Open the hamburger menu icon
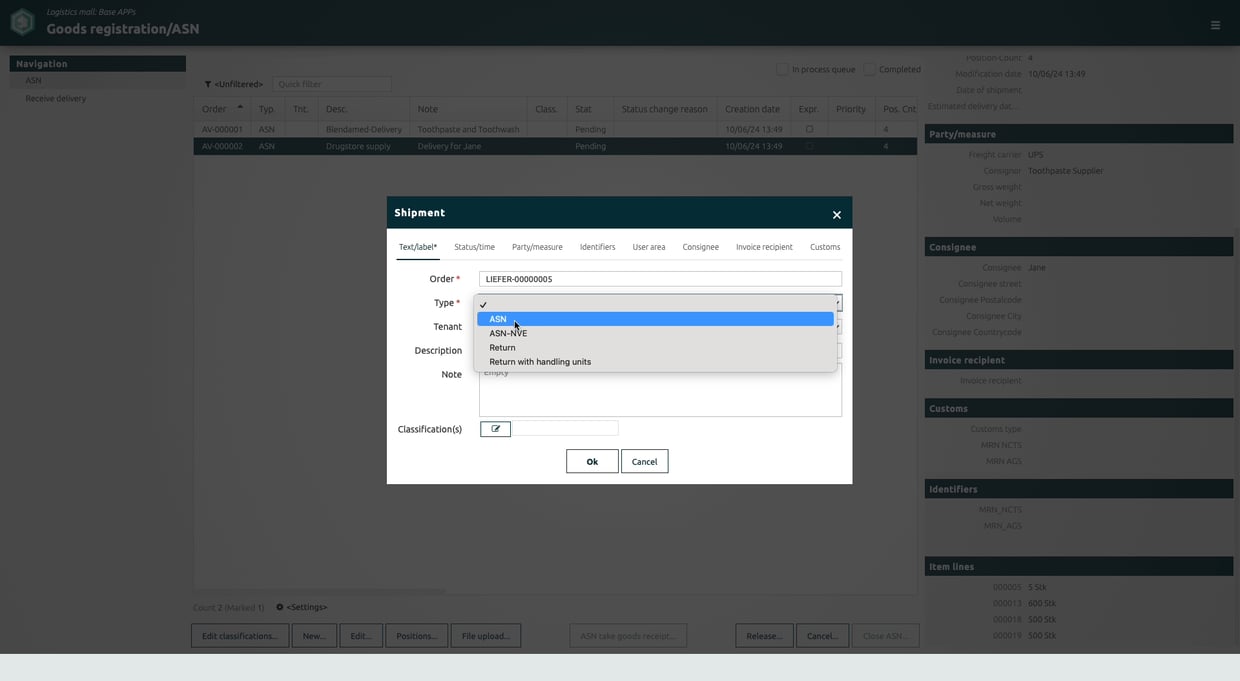1240x681 pixels. (1215, 25)
